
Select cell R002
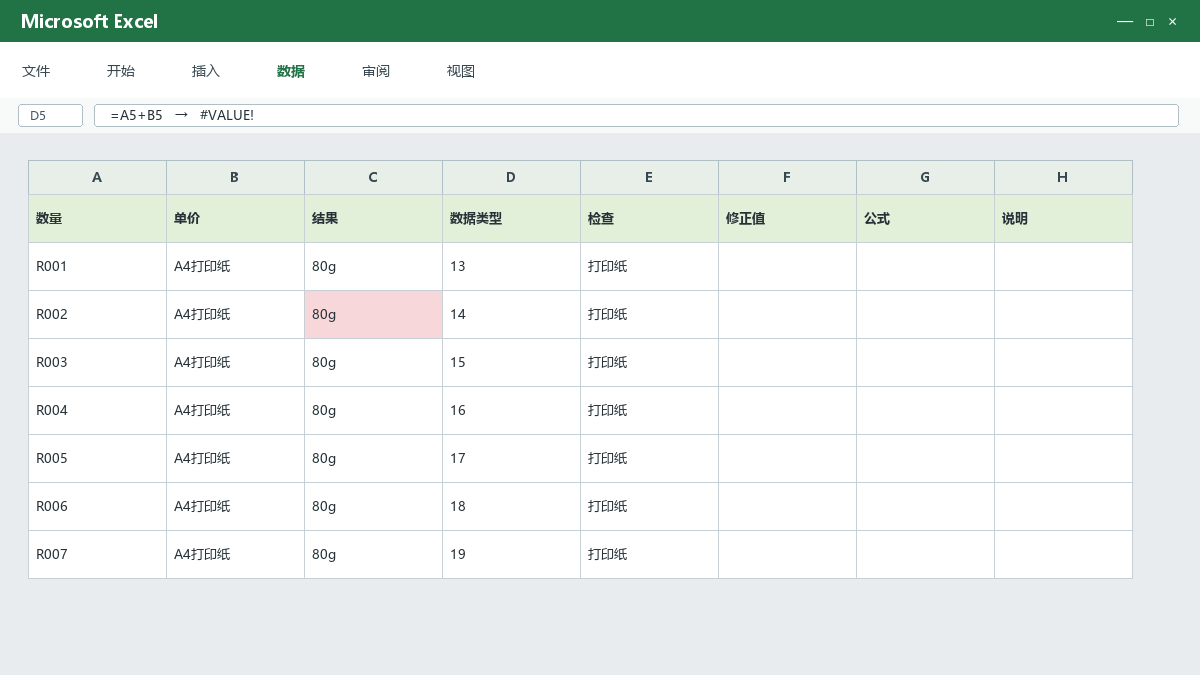(97, 314)
